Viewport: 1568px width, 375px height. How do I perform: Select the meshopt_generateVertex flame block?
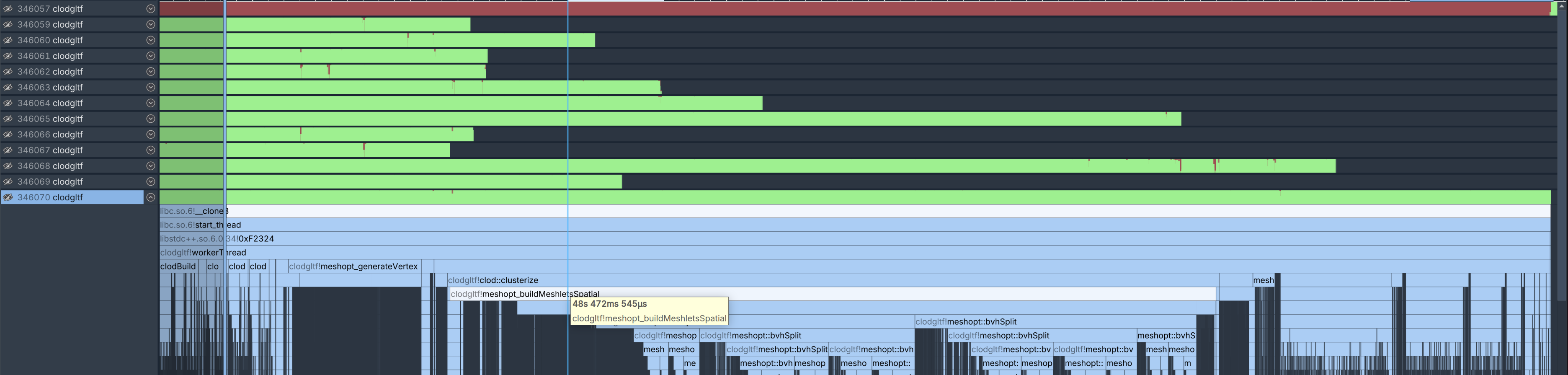tap(354, 266)
